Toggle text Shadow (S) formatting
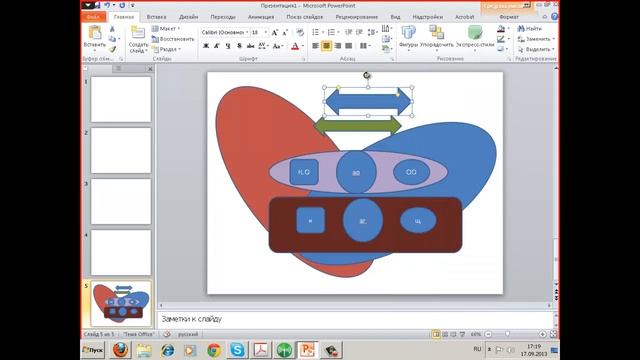 (x=239, y=46)
